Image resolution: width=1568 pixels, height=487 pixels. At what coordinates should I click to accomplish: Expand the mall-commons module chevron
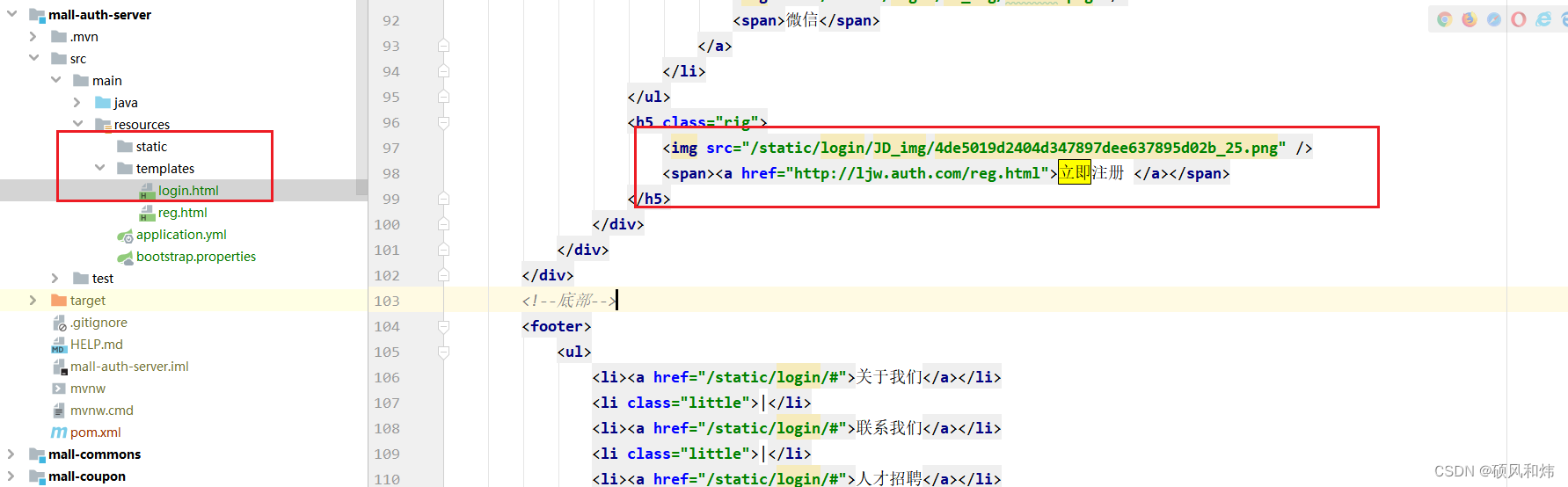(x=11, y=454)
